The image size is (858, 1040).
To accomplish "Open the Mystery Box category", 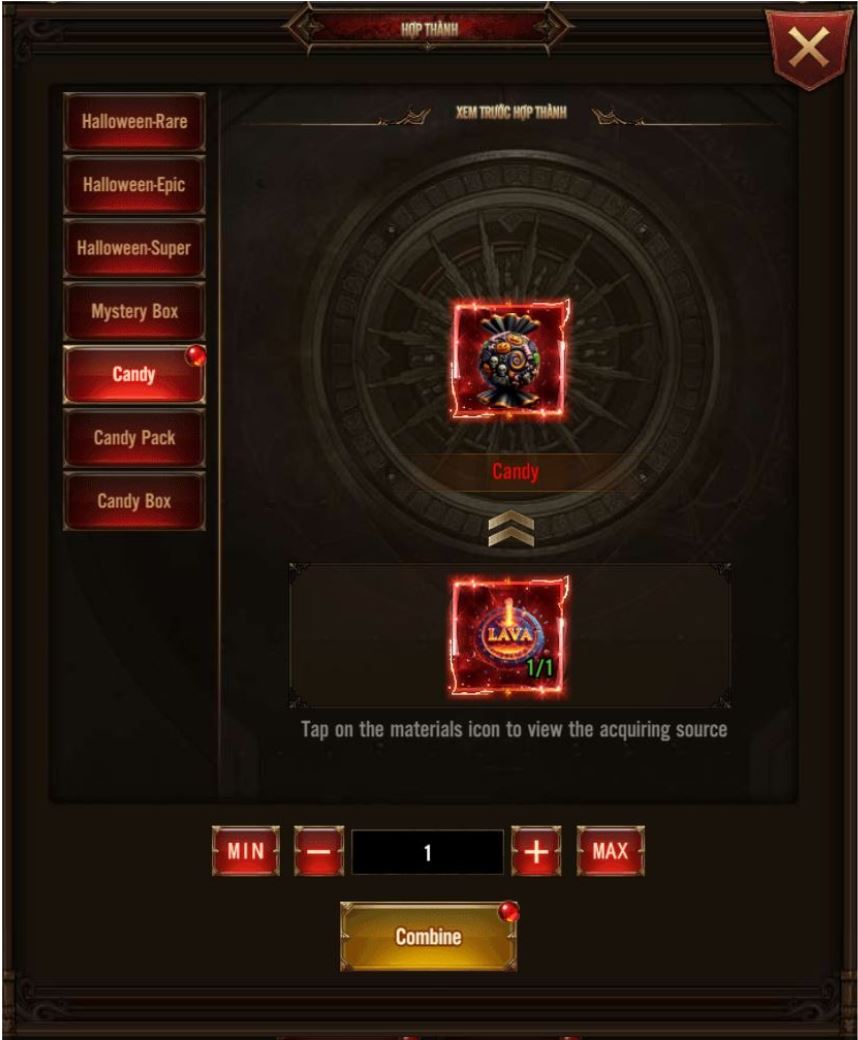I will tap(135, 311).
